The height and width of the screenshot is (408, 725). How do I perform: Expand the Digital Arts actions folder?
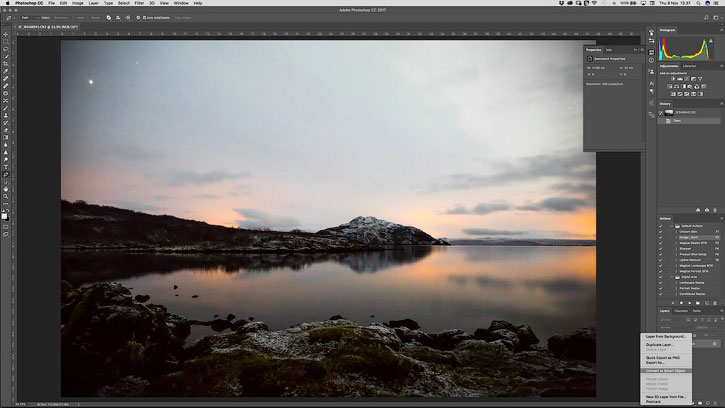672,276
